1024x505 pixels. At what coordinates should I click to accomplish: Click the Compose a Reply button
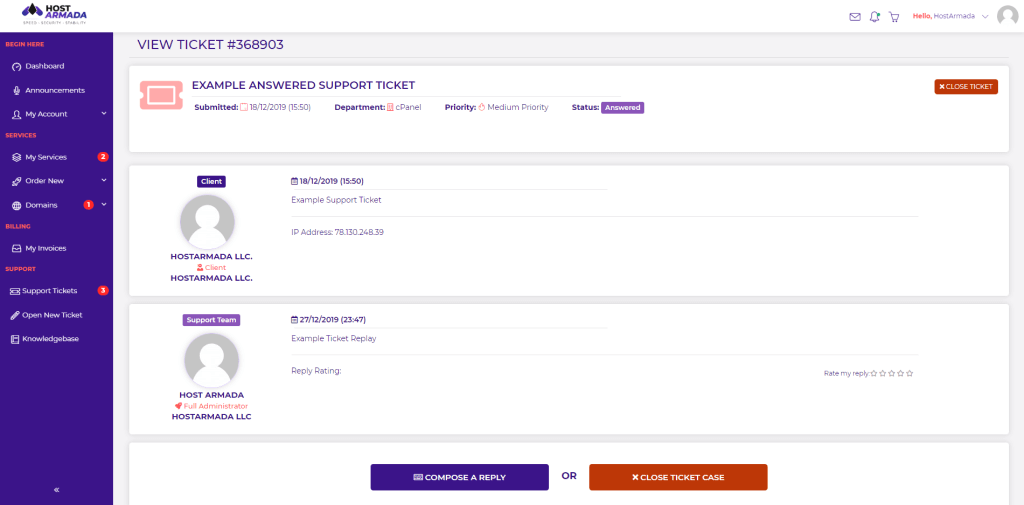[x=460, y=478]
